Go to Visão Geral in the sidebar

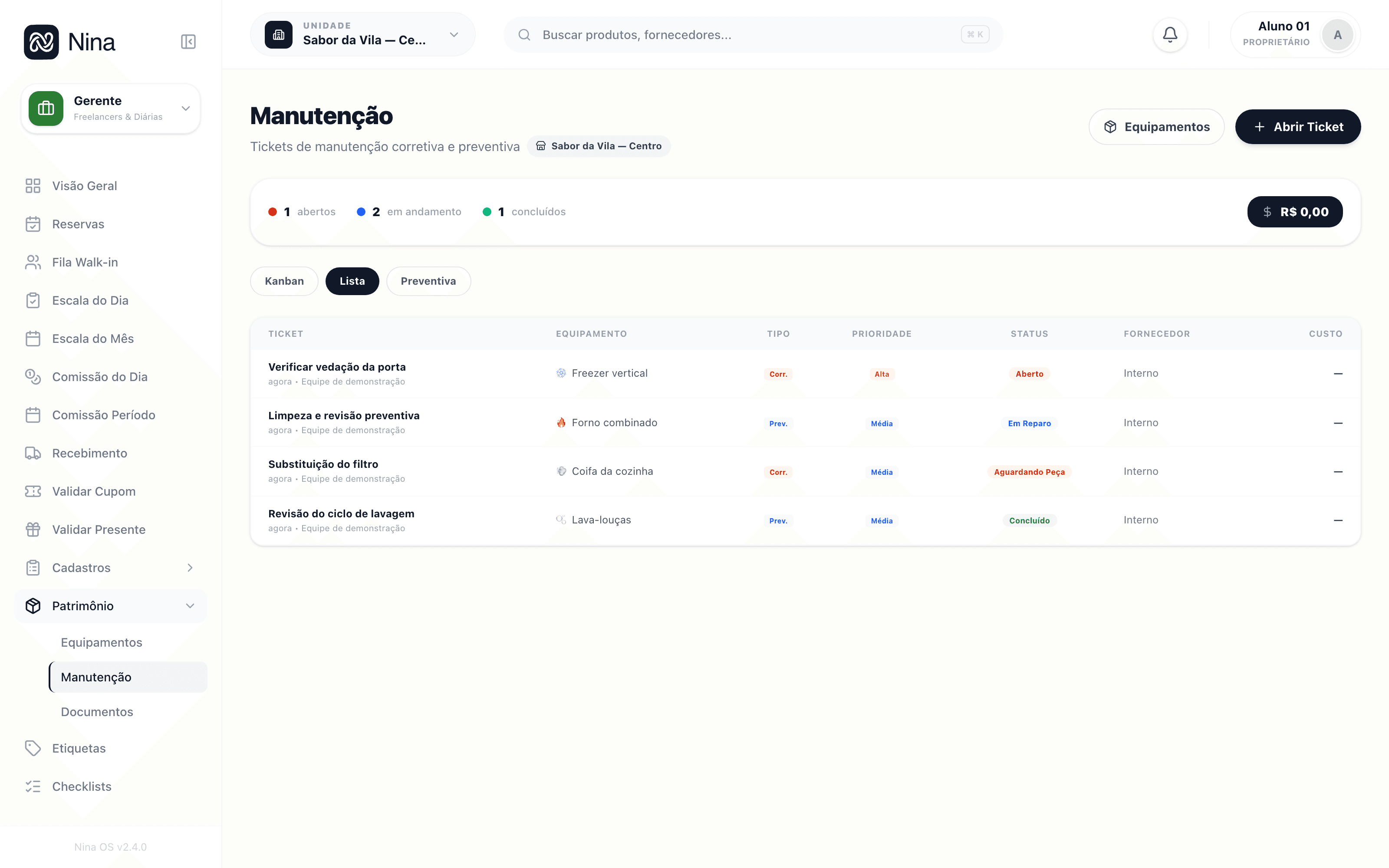point(110,186)
